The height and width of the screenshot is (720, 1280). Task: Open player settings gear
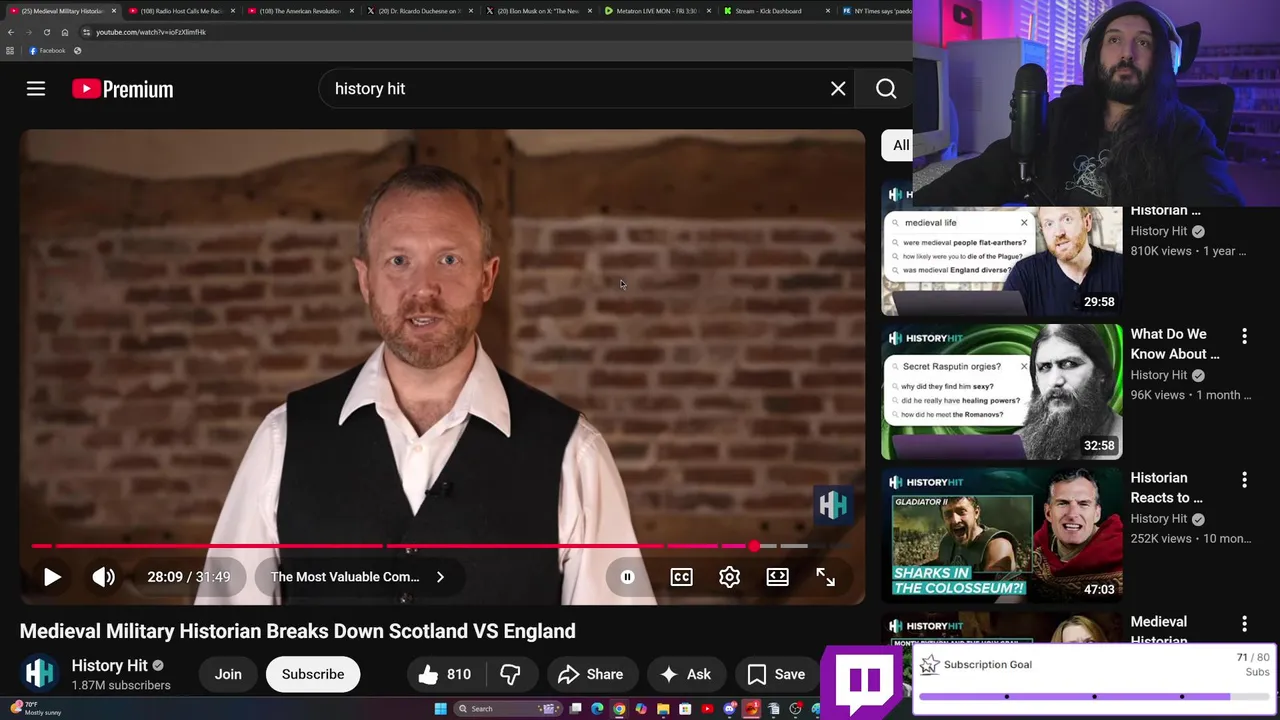729,577
